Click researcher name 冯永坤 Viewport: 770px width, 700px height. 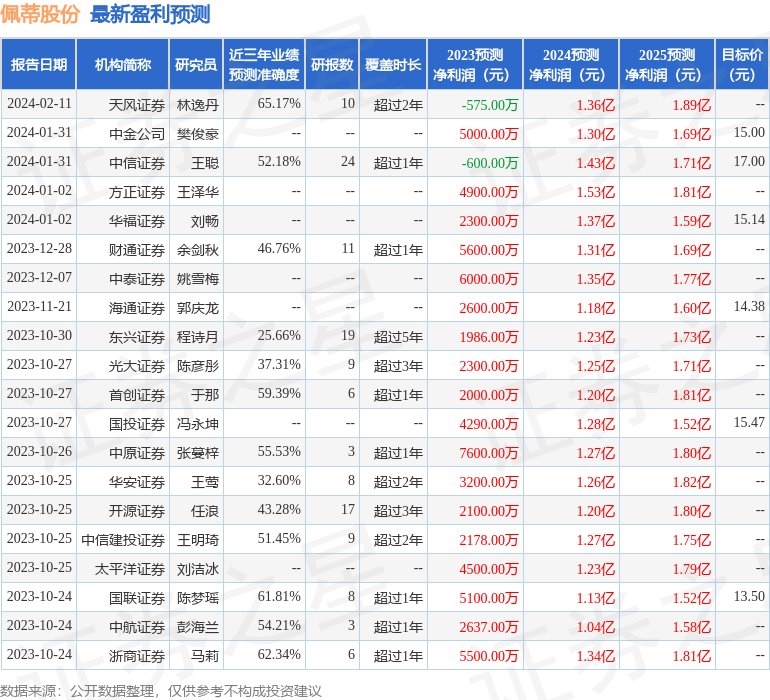point(197,423)
